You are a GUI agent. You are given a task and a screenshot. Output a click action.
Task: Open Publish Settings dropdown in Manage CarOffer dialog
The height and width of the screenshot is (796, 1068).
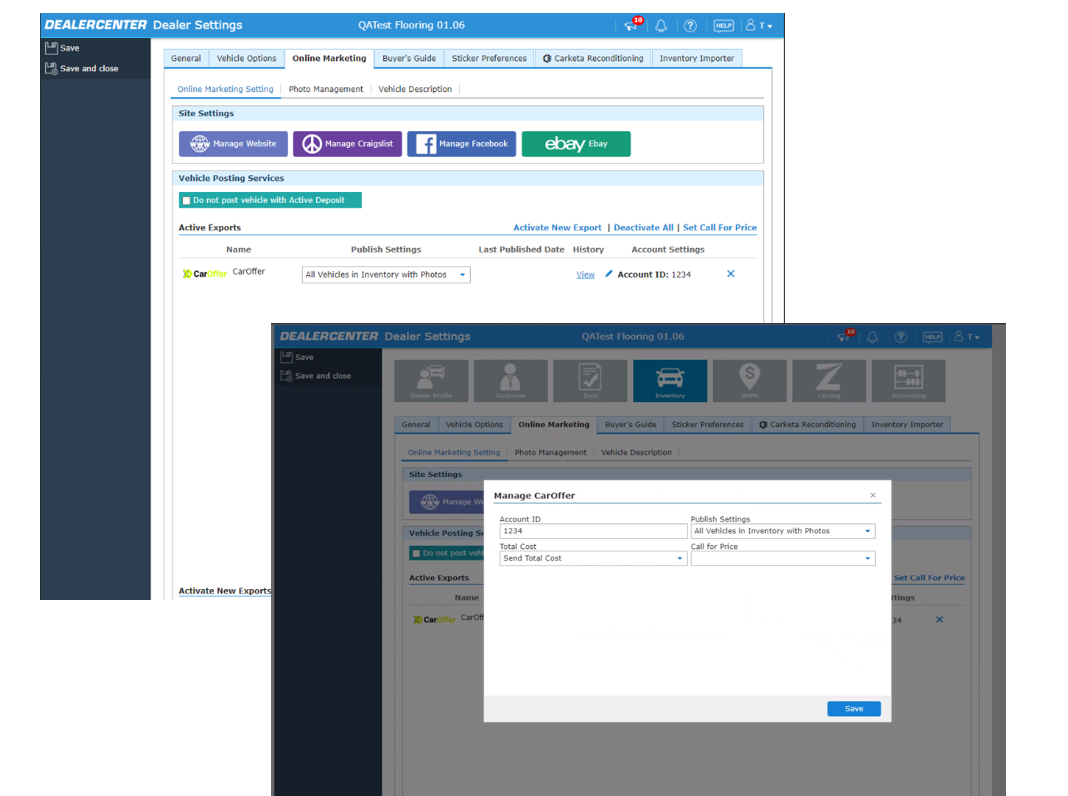coord(783,531)
